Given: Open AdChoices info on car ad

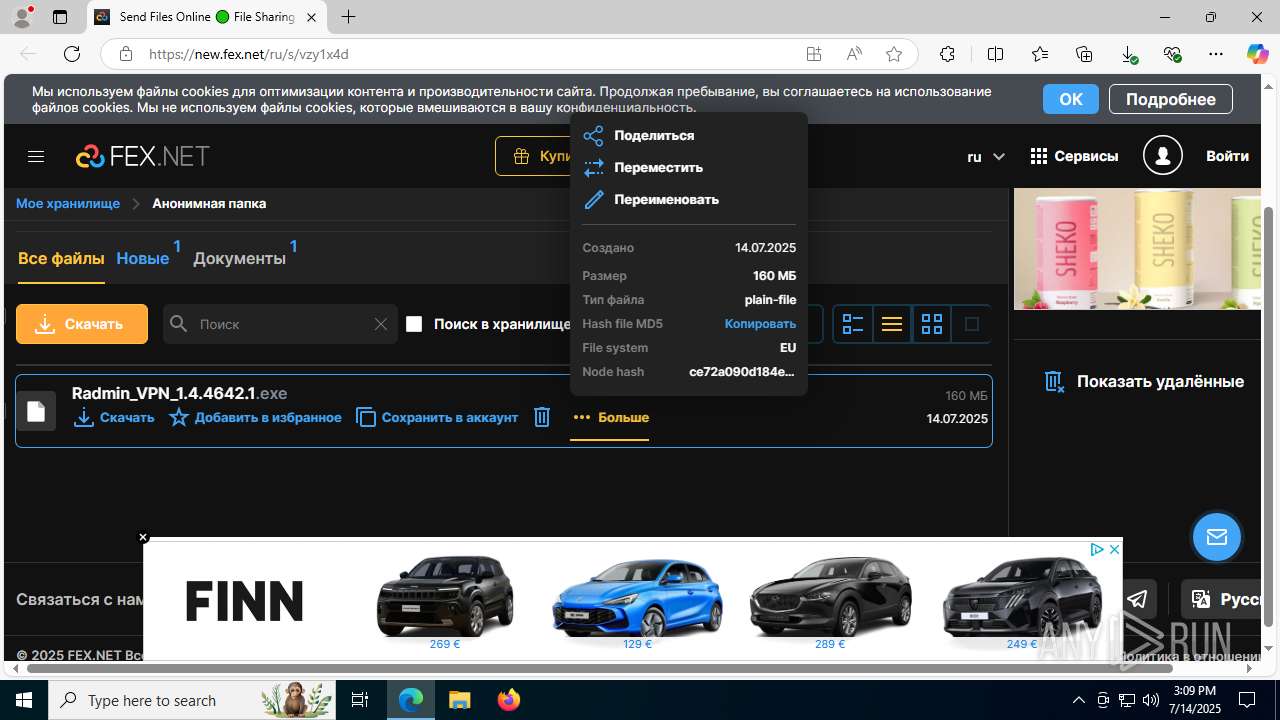Looking at the screenshot, I should click(1097, 549).
